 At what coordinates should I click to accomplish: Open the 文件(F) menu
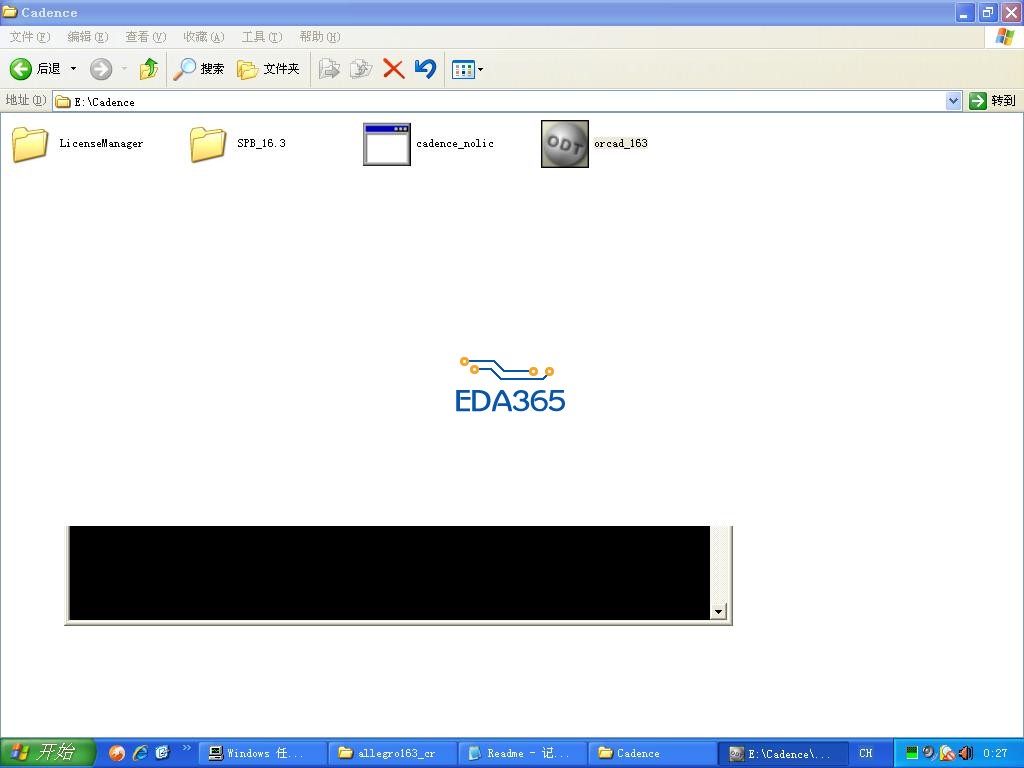click(x=29, y=37)
